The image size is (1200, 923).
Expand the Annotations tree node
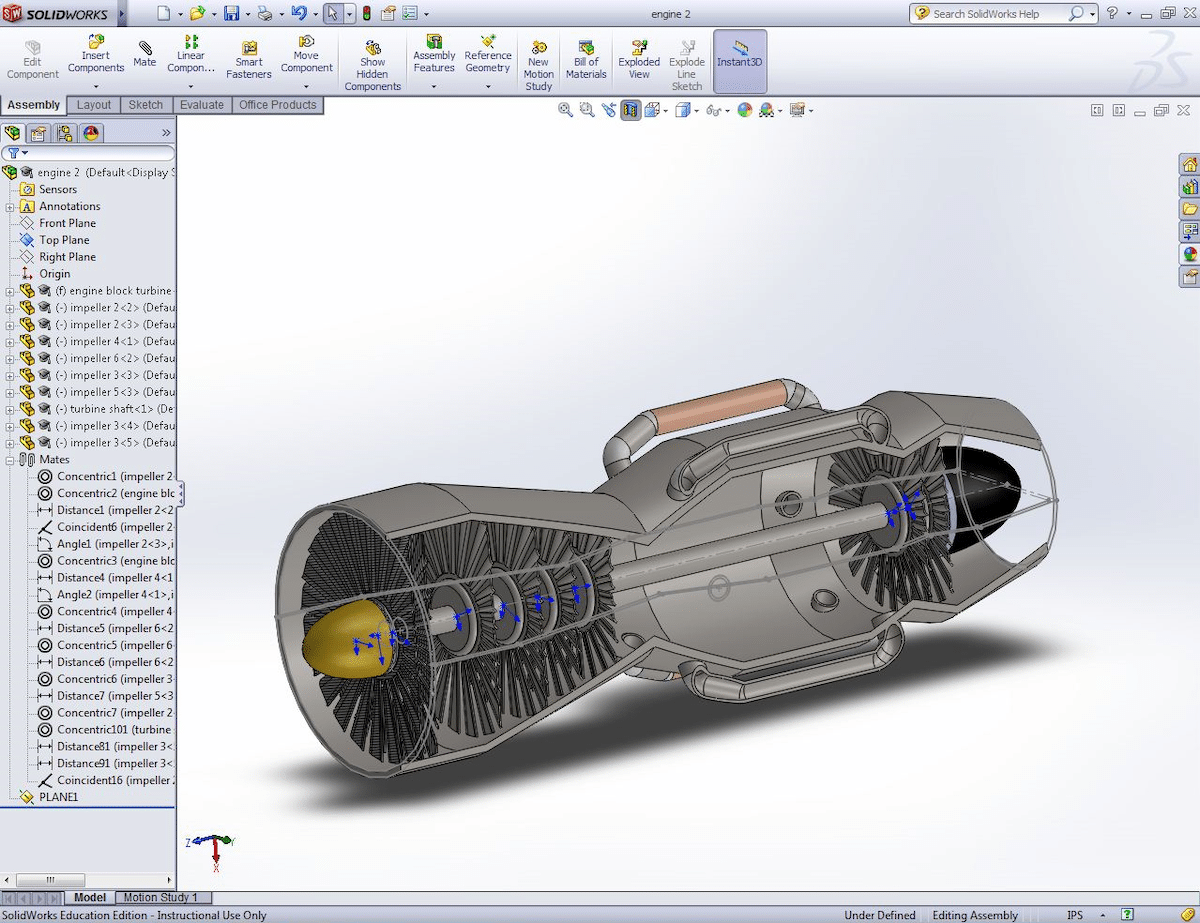point(10,206)
